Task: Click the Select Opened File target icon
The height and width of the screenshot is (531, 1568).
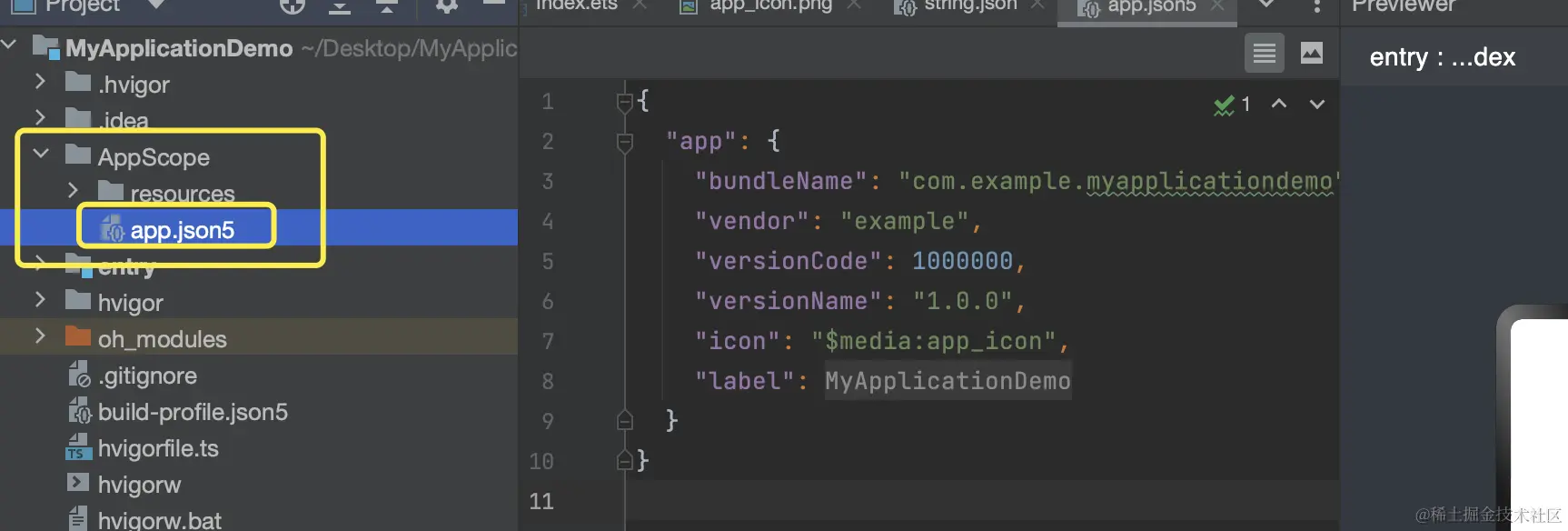Action: tap(292, 5)
